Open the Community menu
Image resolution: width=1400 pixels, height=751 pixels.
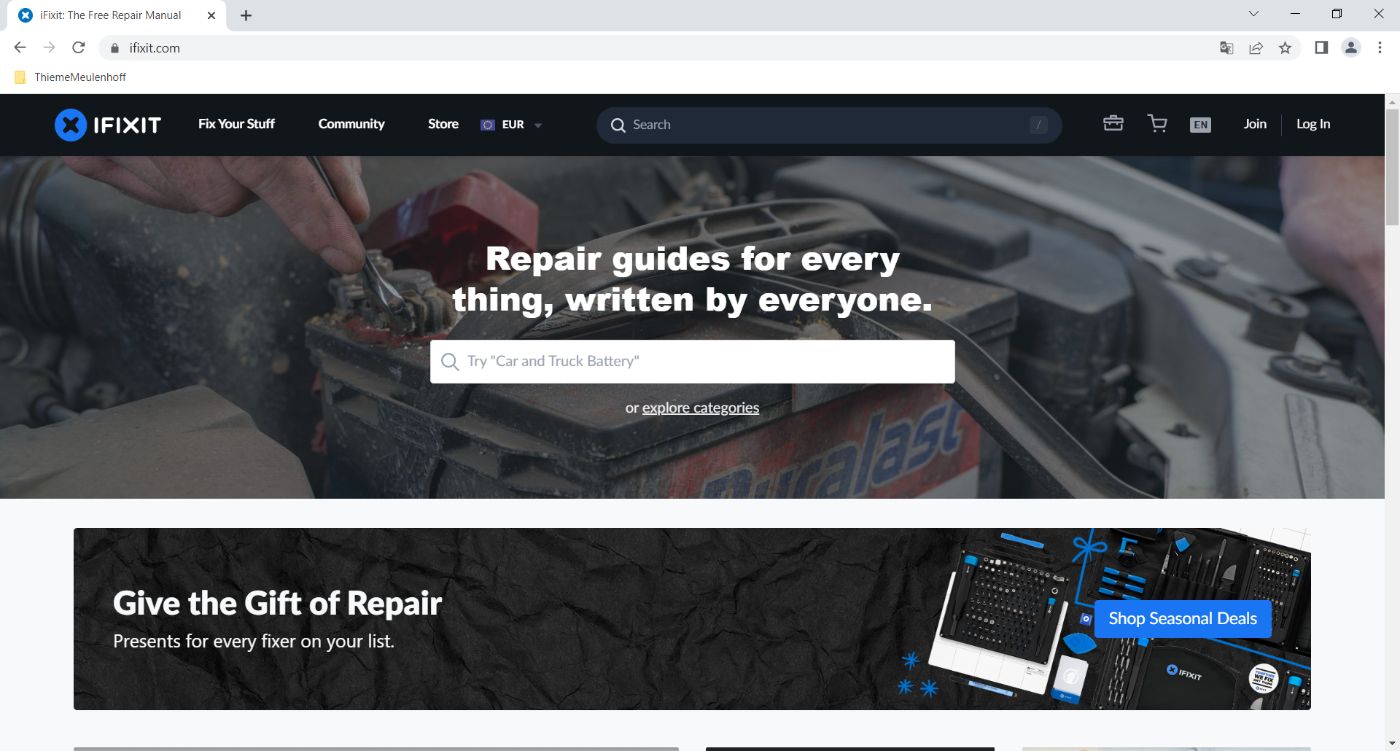click(x=351, y=124)
